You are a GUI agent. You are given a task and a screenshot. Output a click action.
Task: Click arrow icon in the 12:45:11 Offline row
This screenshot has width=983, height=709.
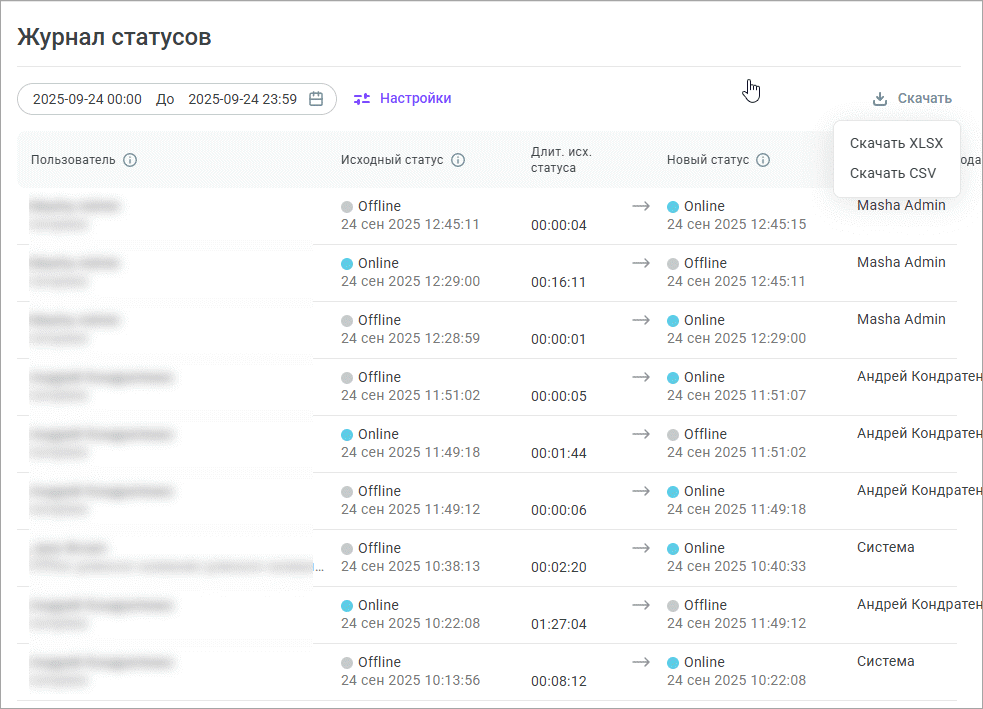[640, 206]
